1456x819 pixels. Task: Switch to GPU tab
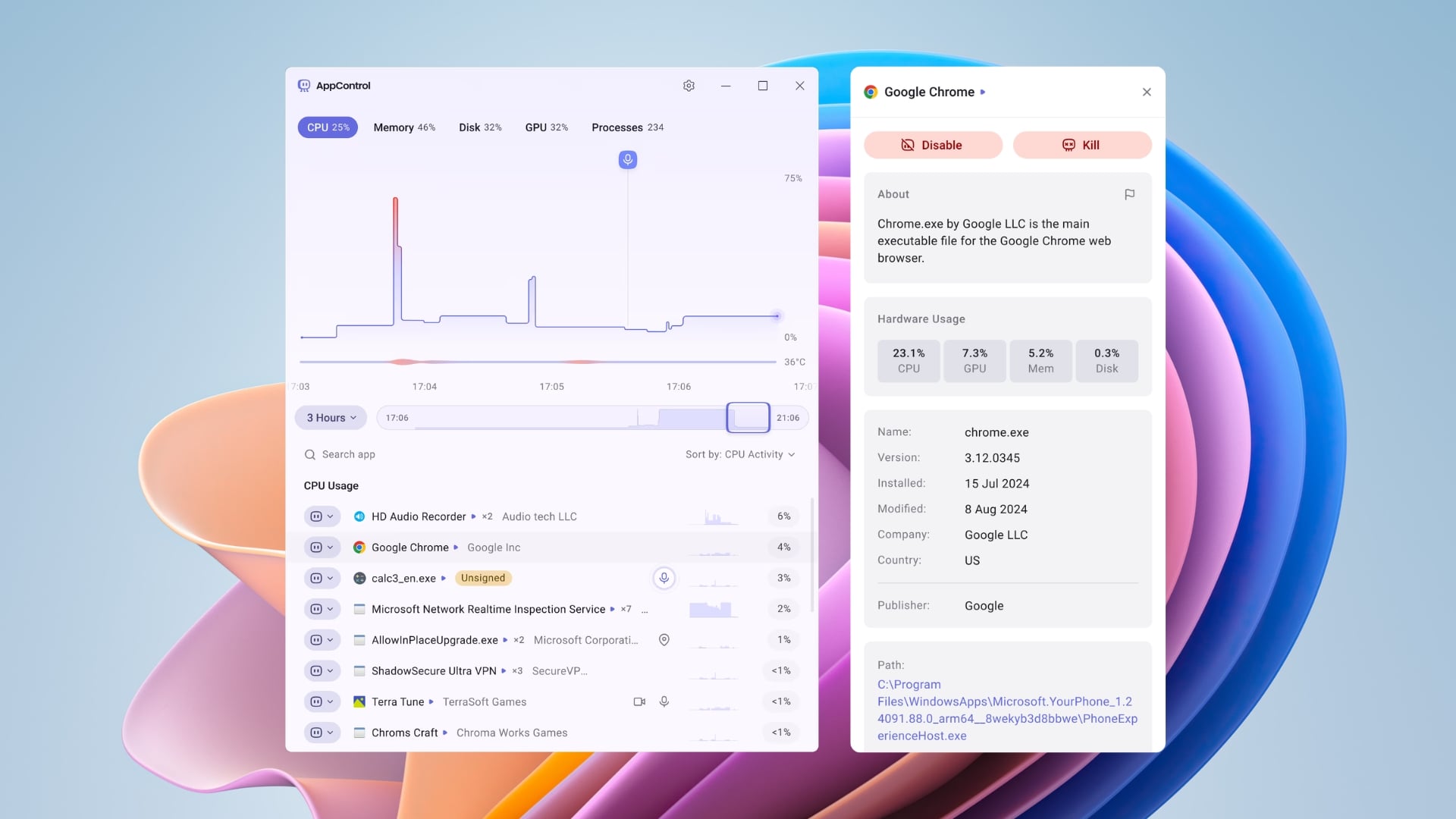546,127
